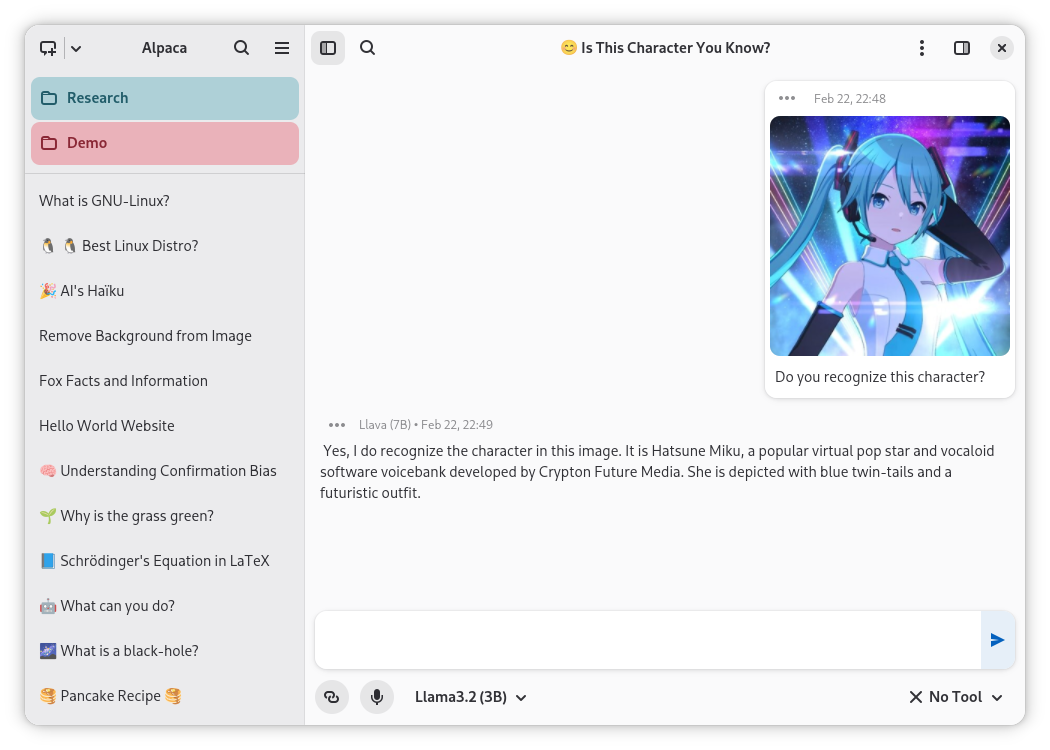
Task: Open the 'What can you do?' chat
Action: point(165,606)
